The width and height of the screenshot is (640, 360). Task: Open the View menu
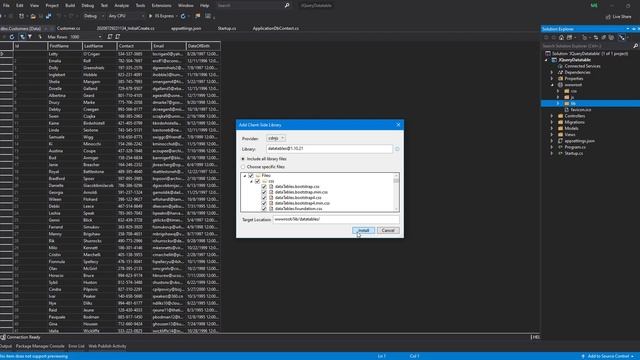34,6
